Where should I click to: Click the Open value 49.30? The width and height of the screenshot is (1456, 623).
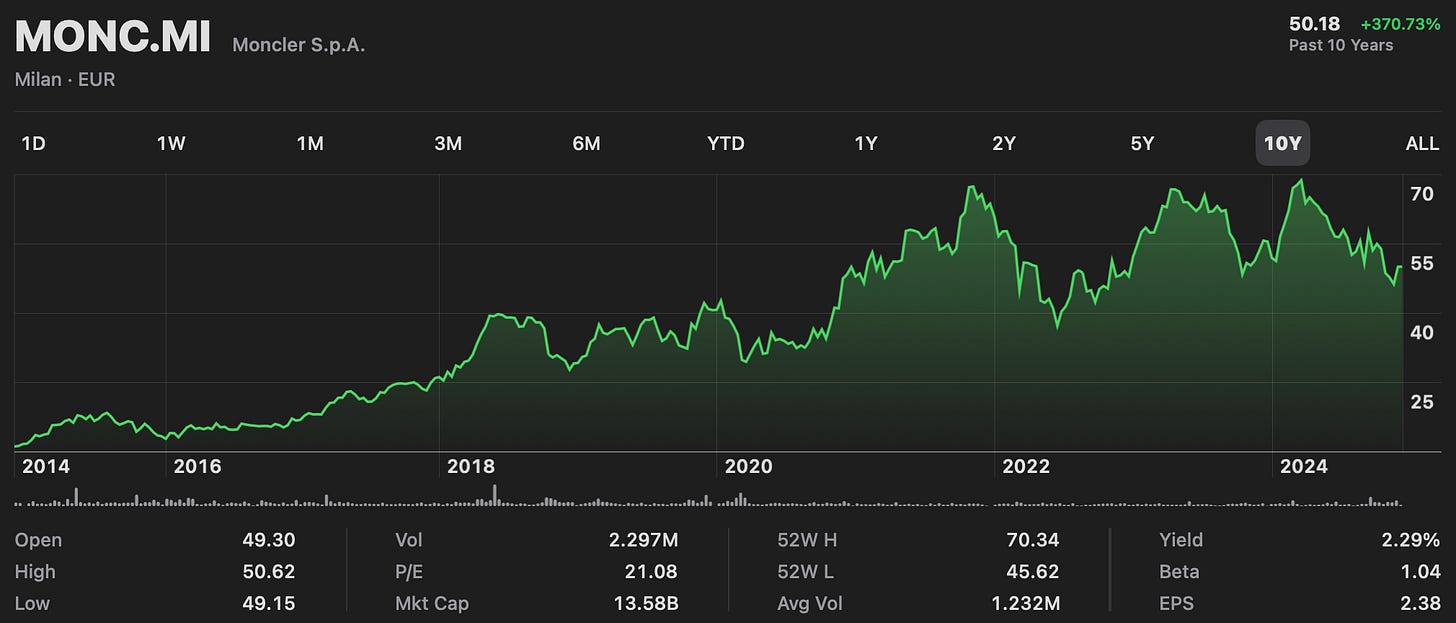pyautogui.click(x=269, y=540)
